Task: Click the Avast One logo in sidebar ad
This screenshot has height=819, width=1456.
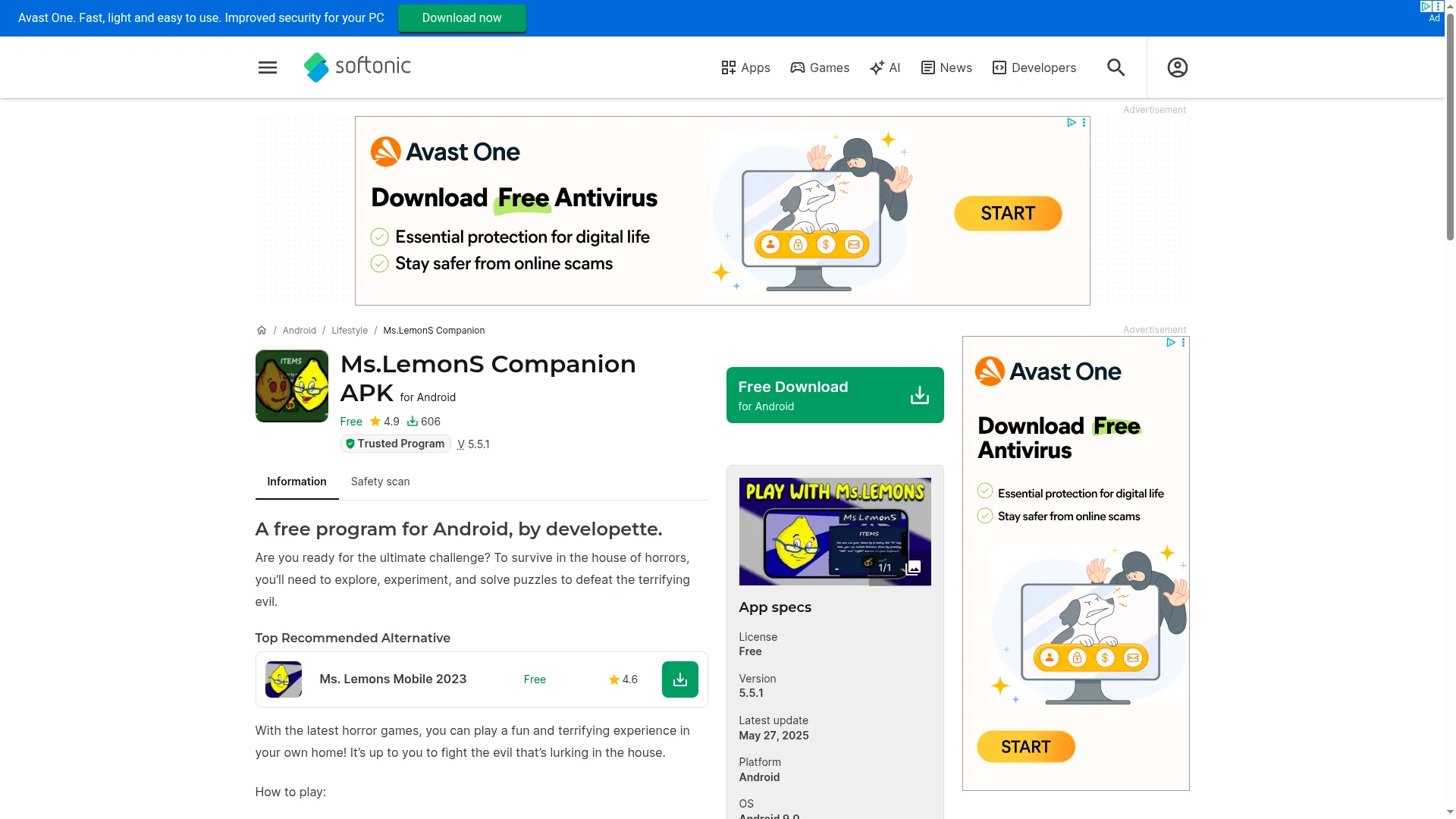Action: click(x=1048, y=372)
